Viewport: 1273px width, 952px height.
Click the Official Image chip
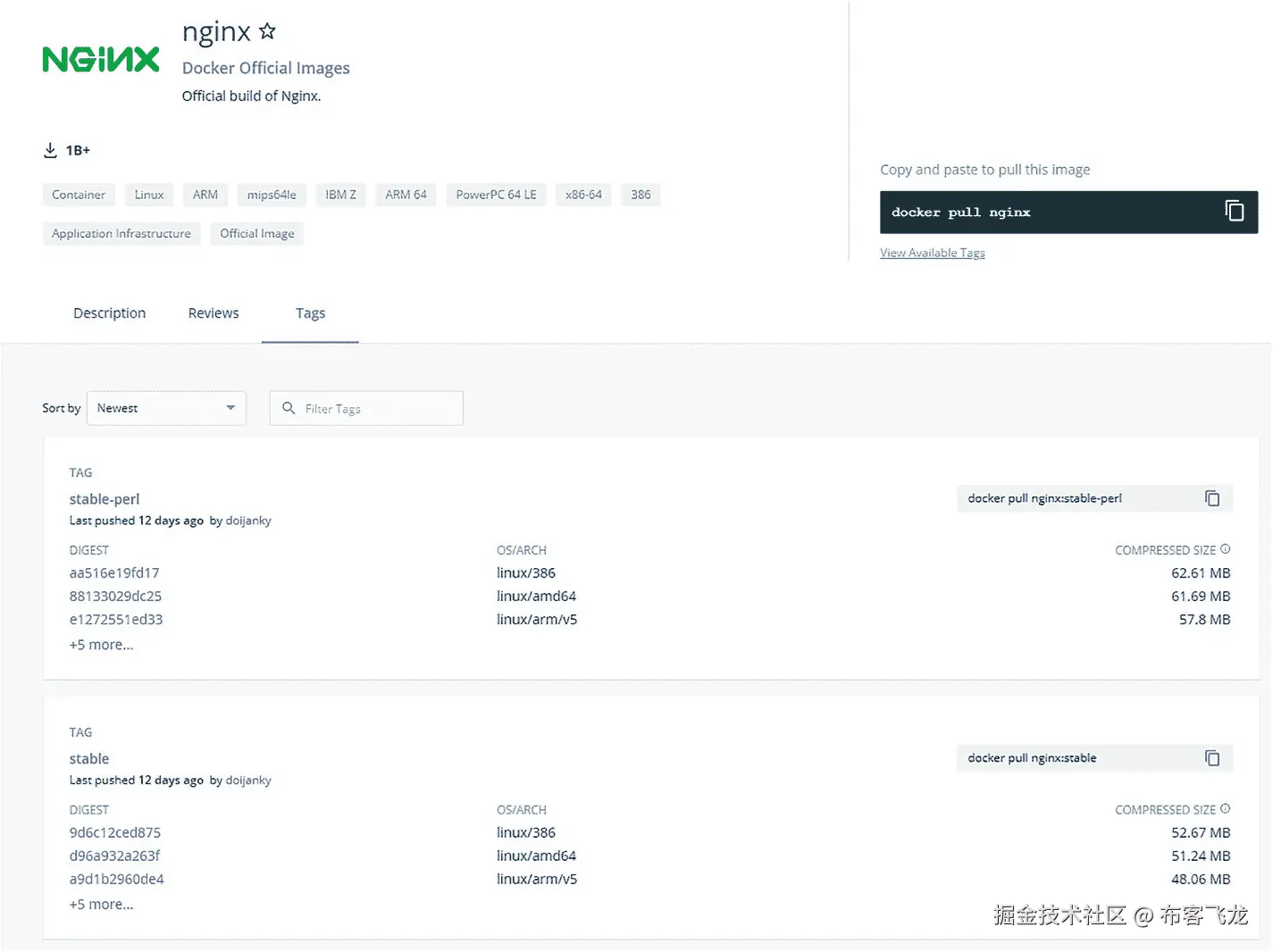tap(257, 234)
